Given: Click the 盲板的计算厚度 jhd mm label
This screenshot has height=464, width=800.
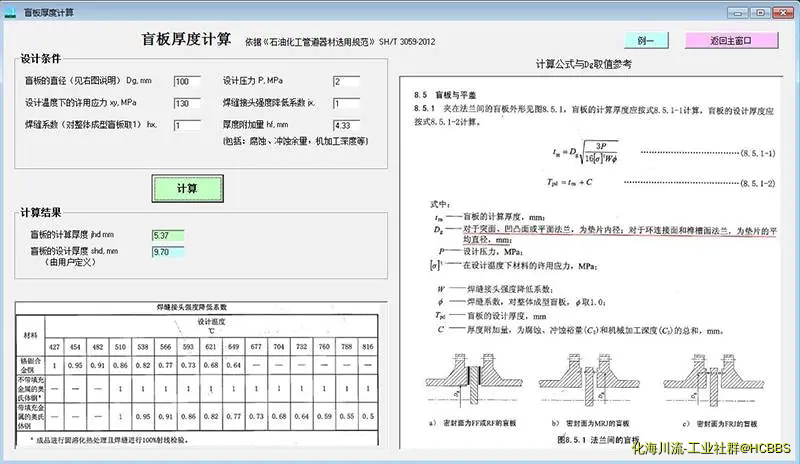Looking at the screenshot, I should click(72, 235).
